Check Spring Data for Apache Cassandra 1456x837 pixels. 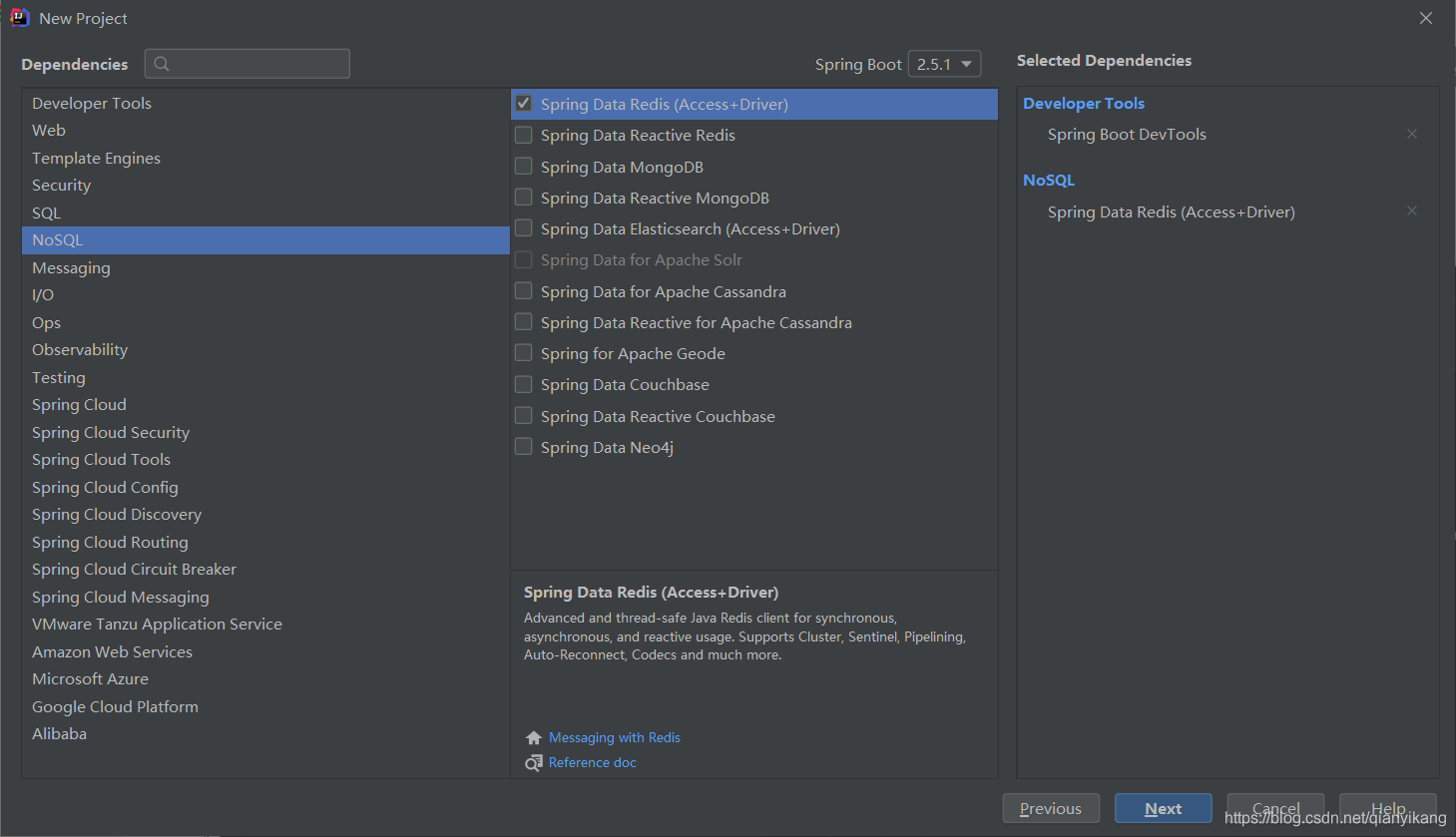click(523, 290)
